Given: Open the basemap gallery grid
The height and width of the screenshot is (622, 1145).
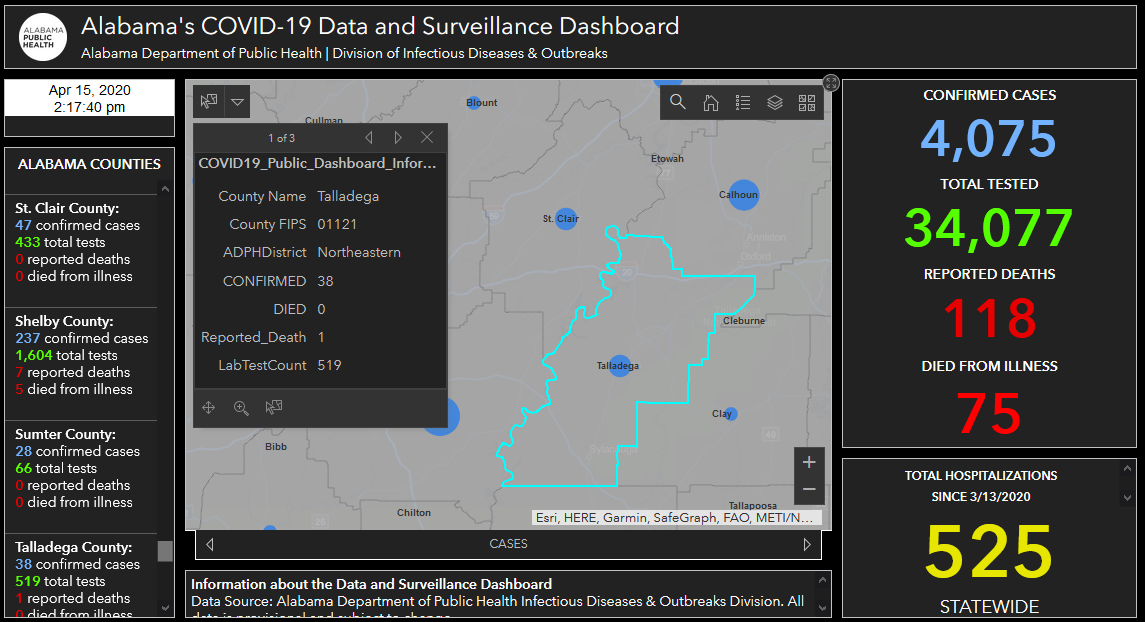Looking at the screenshot, I should pos(807,102).
